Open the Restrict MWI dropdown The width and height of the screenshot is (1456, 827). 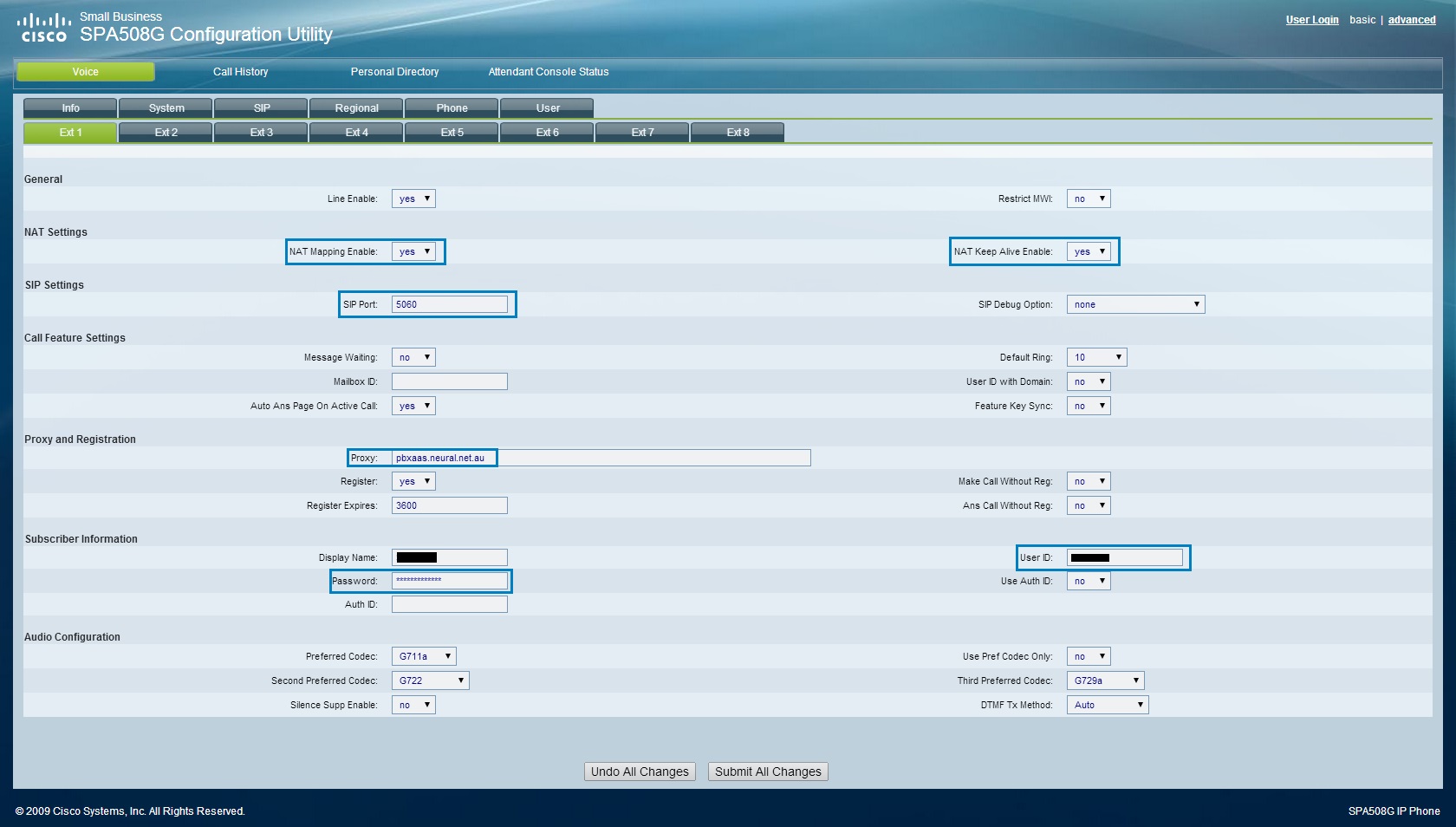[1089, 199]
